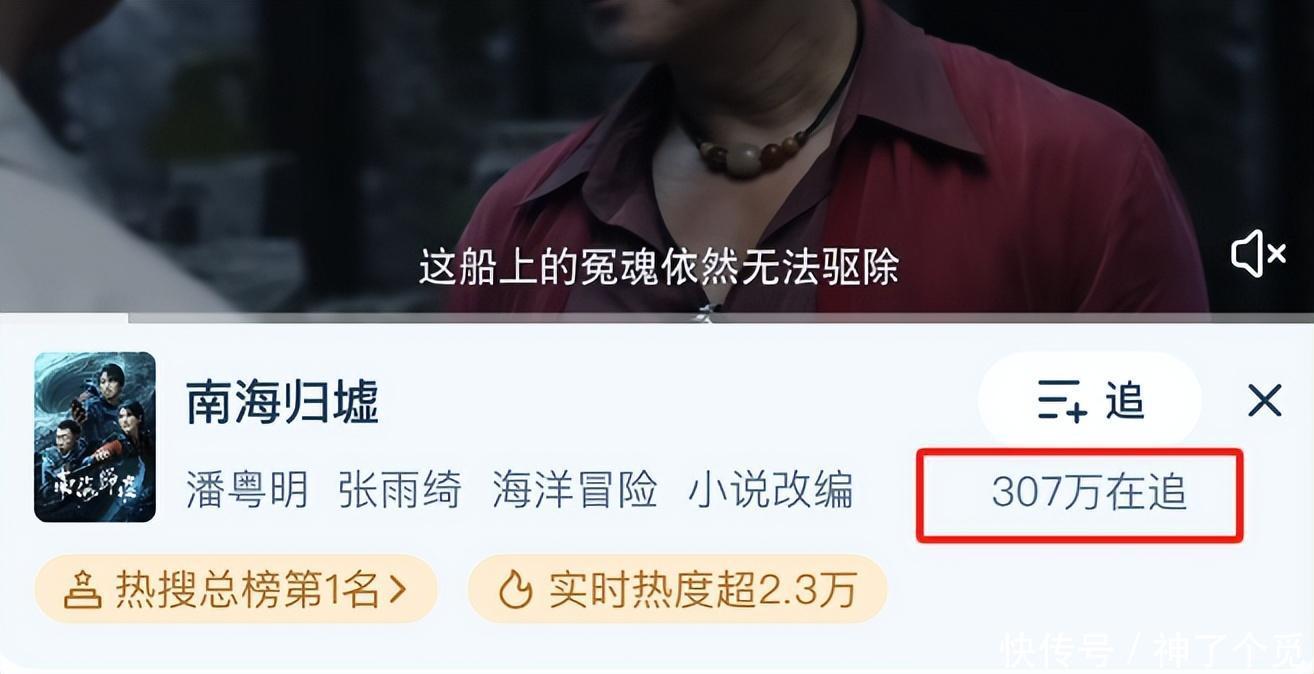Click the add-to-list icon beside 追
This screenshot has height=674, width=1314.
[x=1062, y=400]
